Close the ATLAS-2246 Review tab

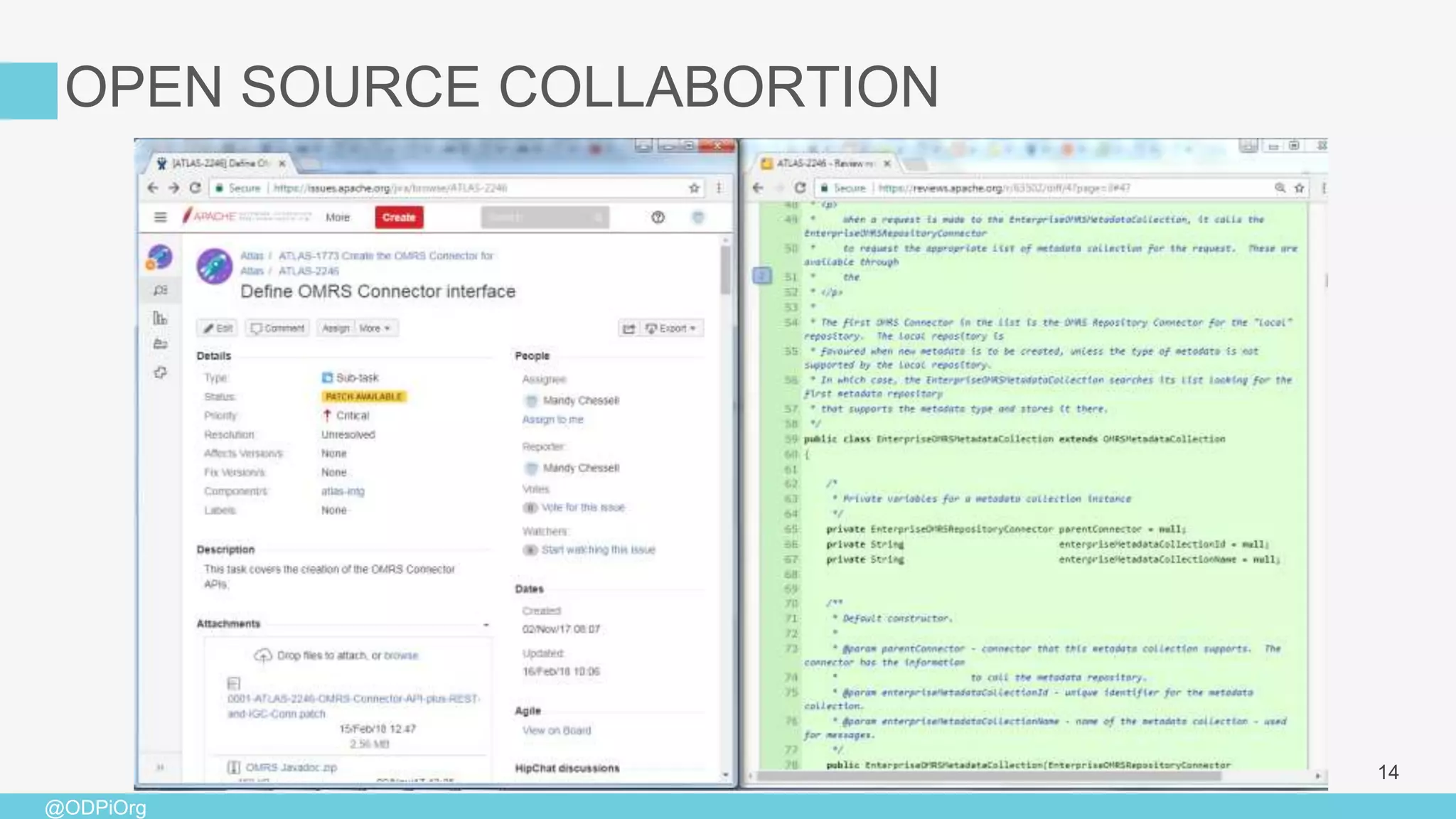(x=887, y=164)
